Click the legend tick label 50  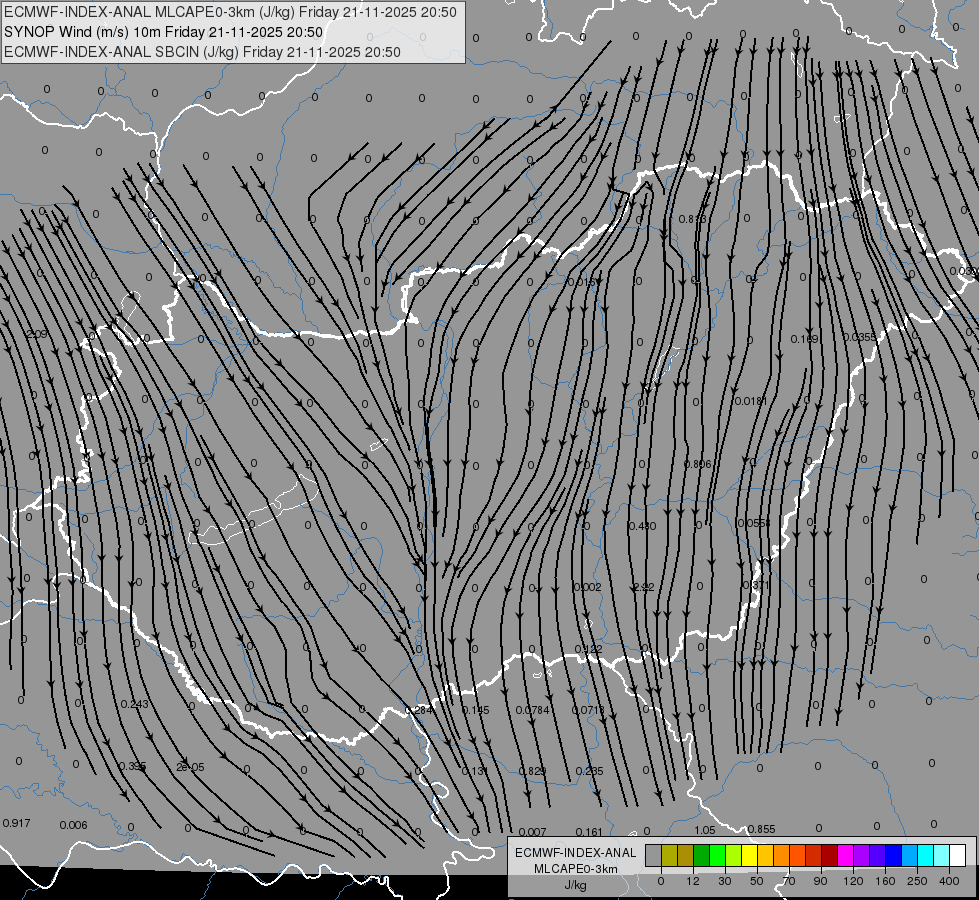(757, 881)
